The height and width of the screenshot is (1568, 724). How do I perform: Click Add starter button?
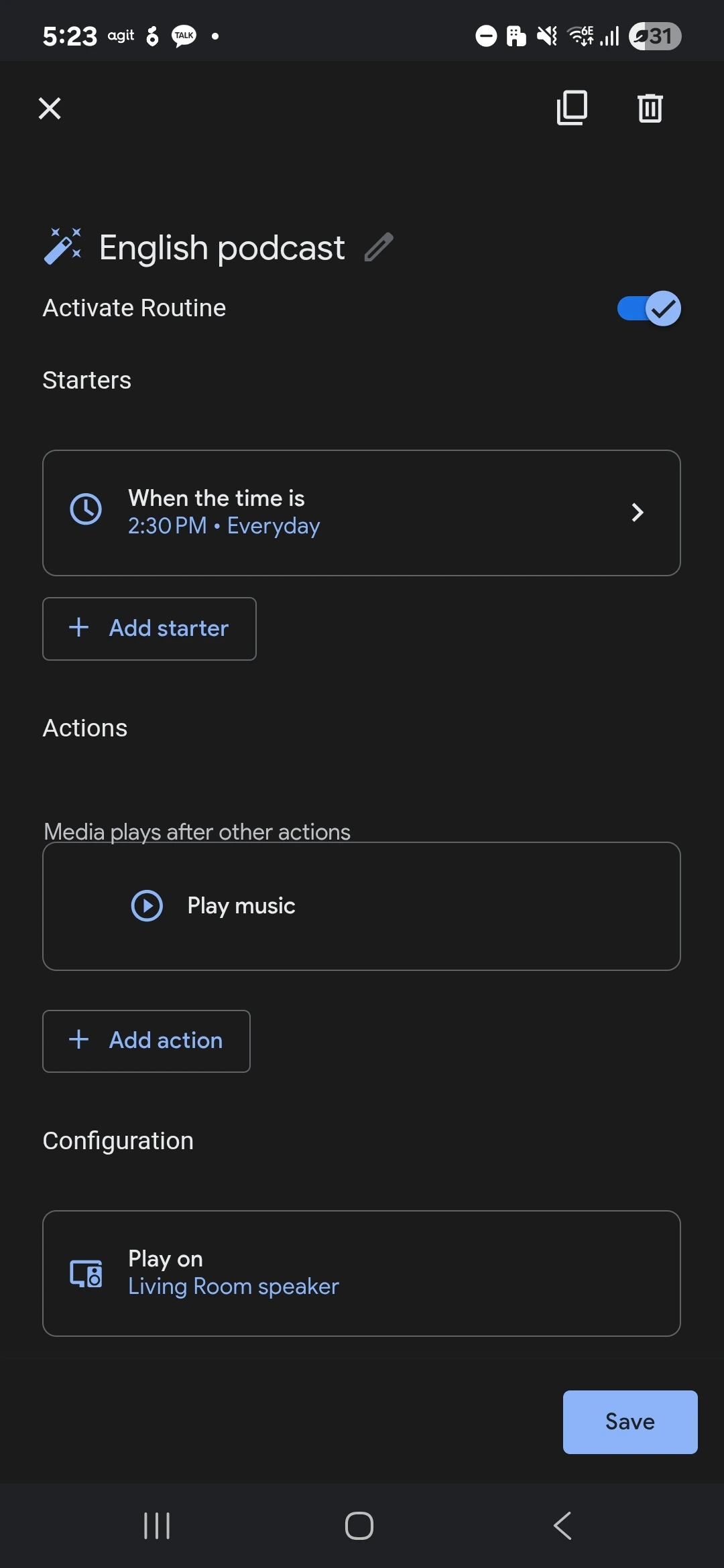149,629
